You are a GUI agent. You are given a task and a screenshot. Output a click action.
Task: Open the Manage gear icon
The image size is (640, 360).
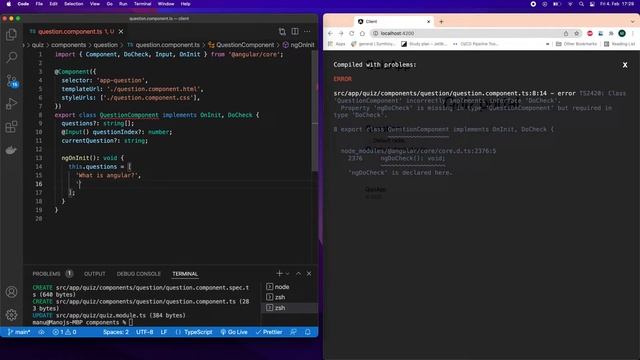11,315
